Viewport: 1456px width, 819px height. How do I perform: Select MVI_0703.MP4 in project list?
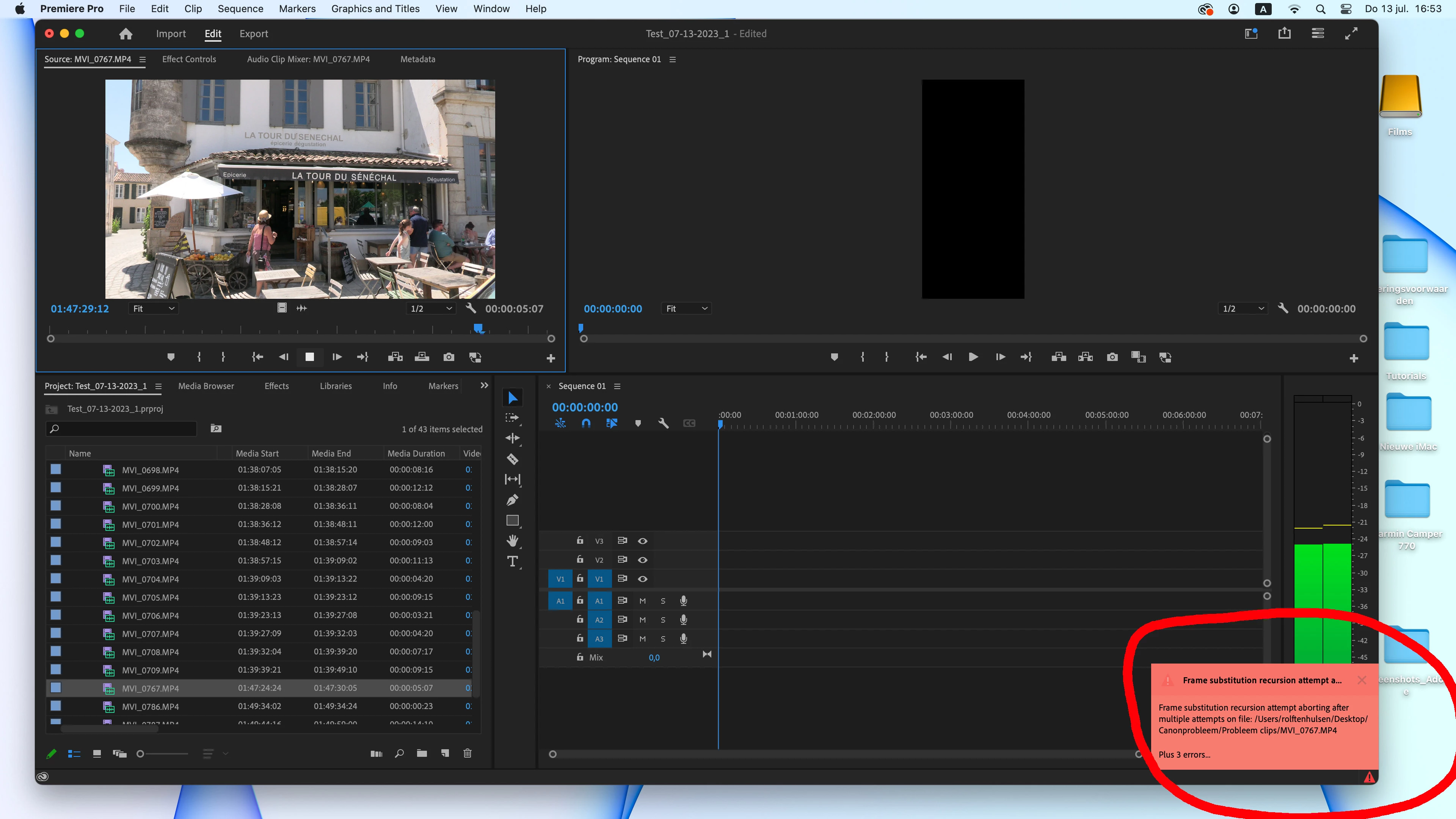point(151,561)
